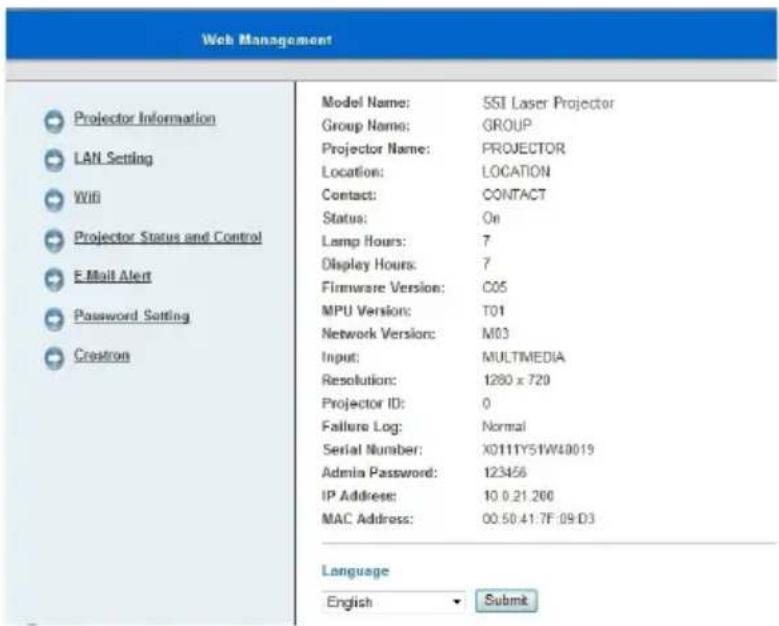Click the Submit button
The height and width of the screenshot is (626, 779).
tap(506, 601)
